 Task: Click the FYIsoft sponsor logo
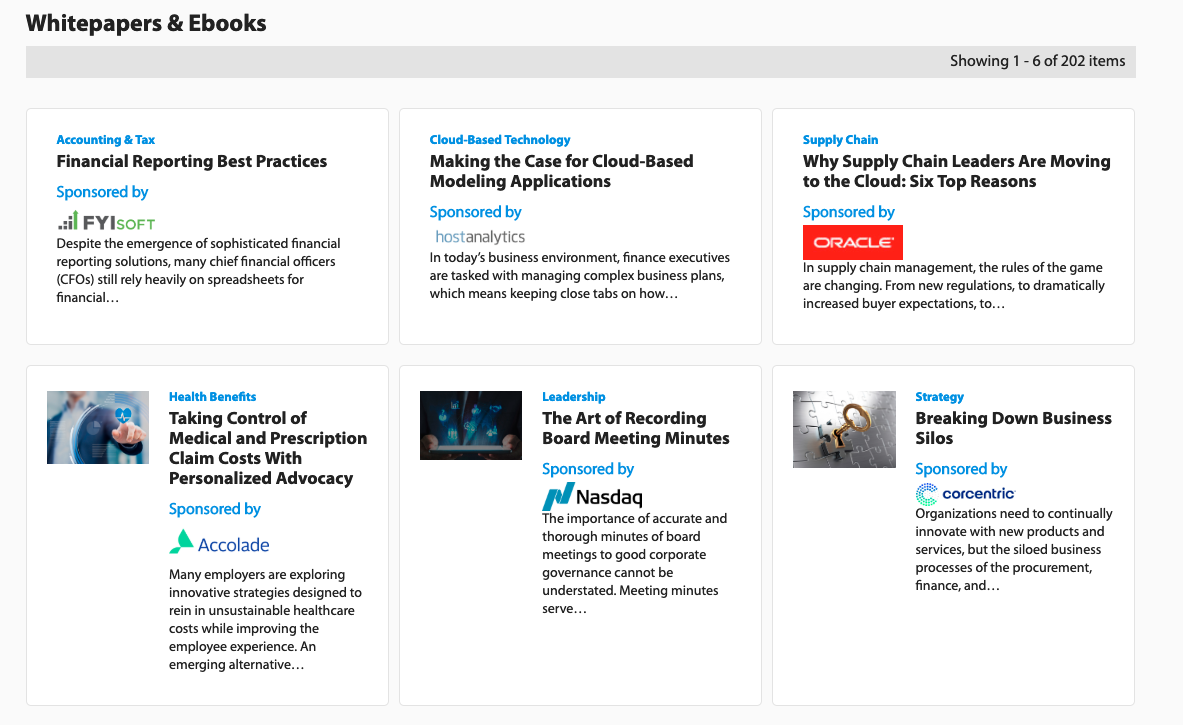(106, 222)
